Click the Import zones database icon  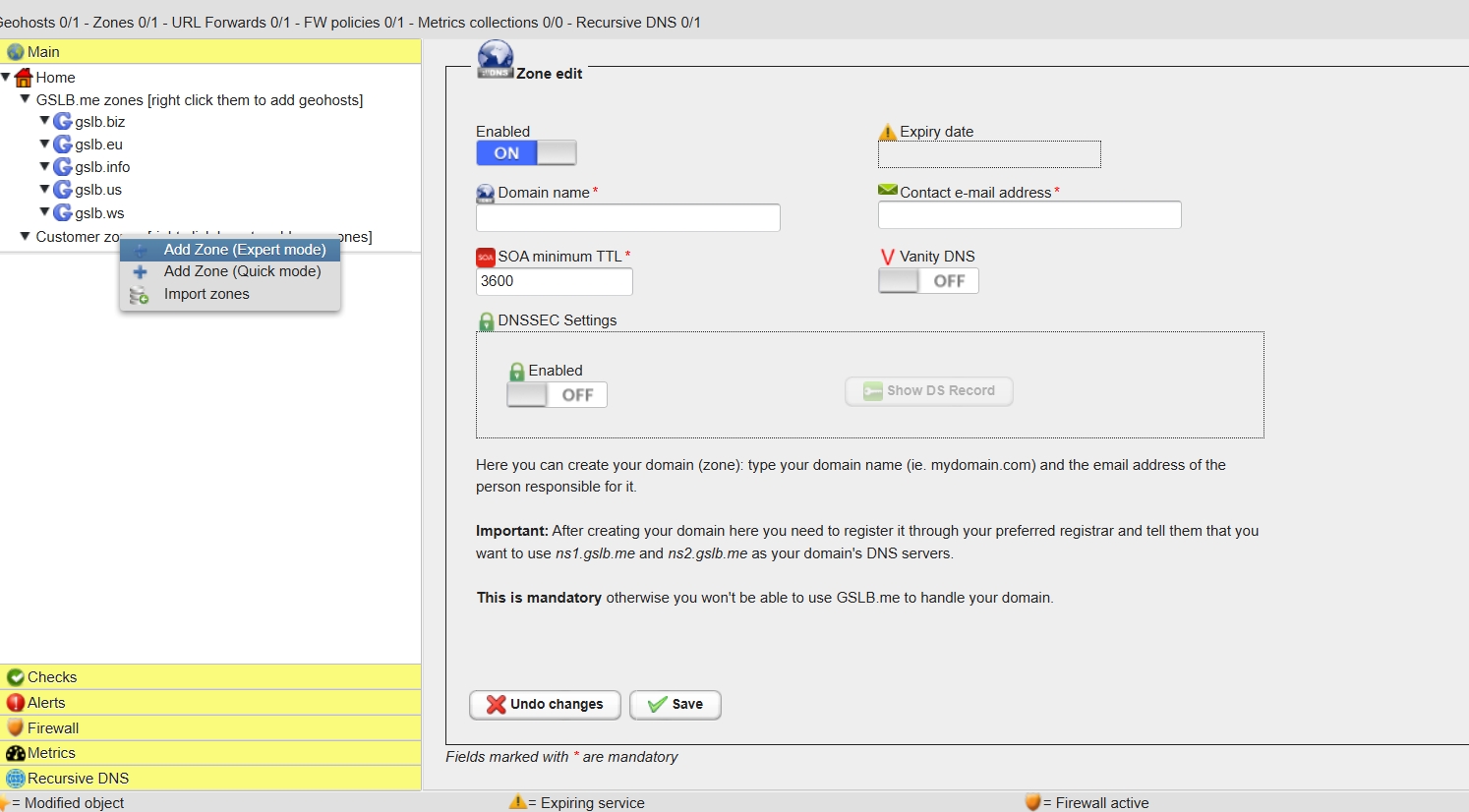[139, 295]
